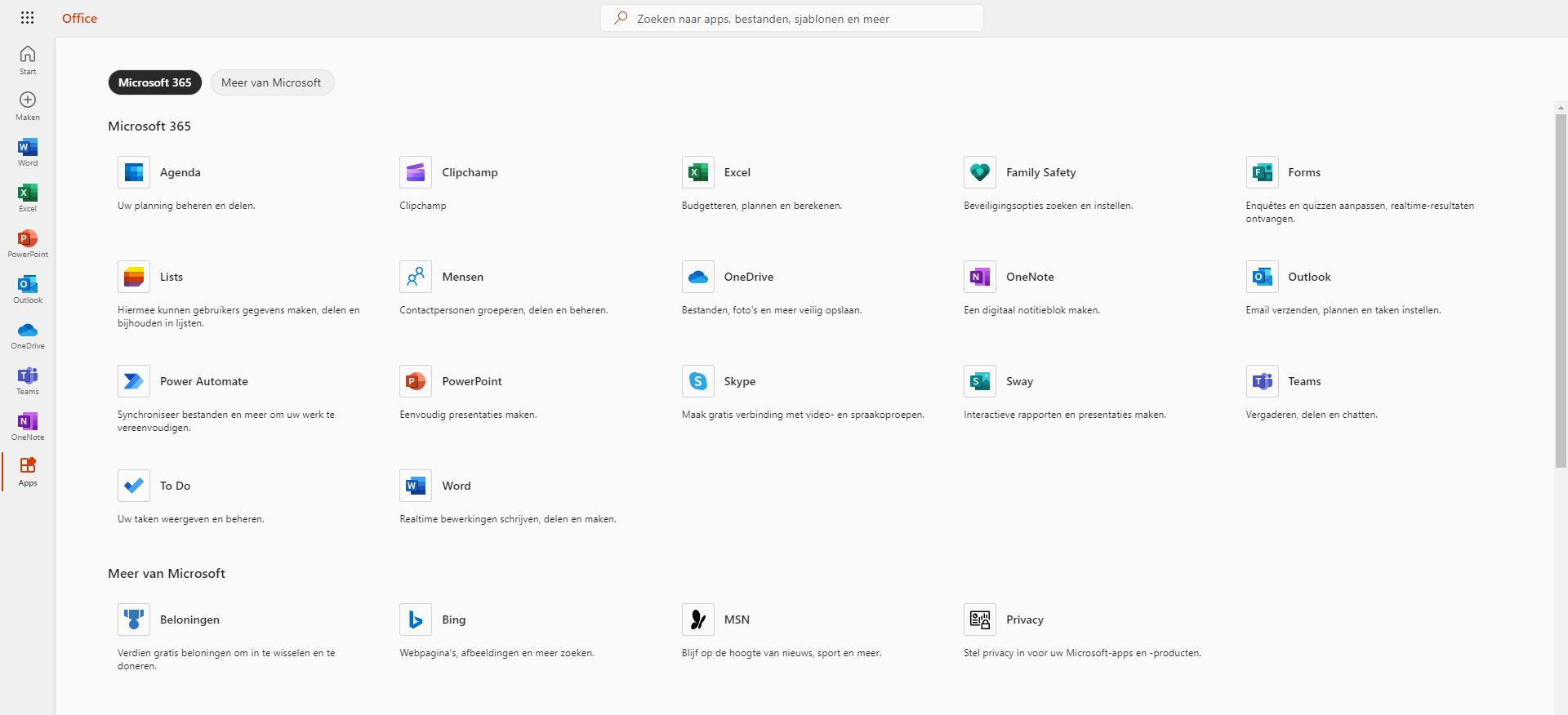Select Apps in the left sidebar

click(28, 472)
